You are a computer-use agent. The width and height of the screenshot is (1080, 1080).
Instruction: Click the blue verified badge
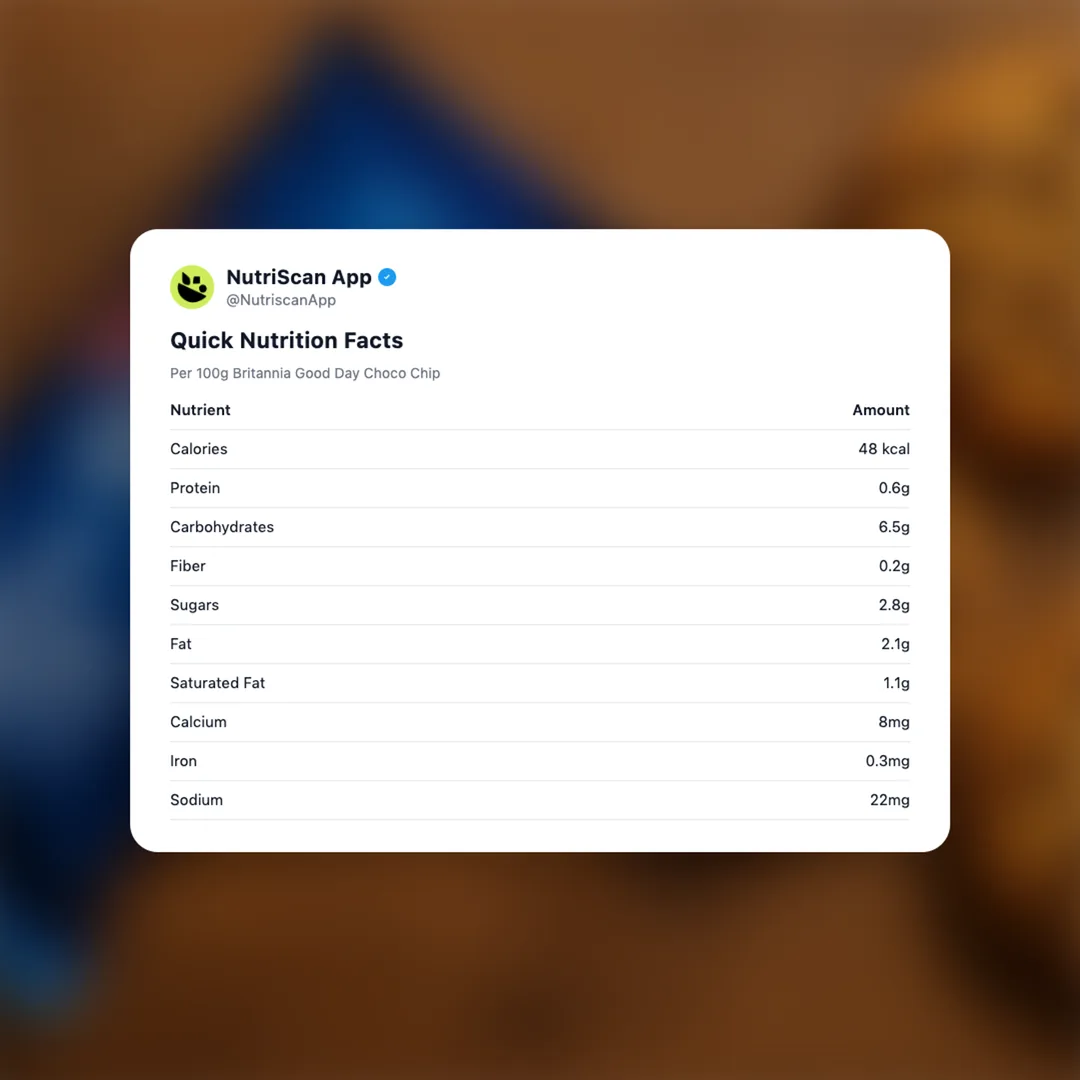click(x=387, y=277)
